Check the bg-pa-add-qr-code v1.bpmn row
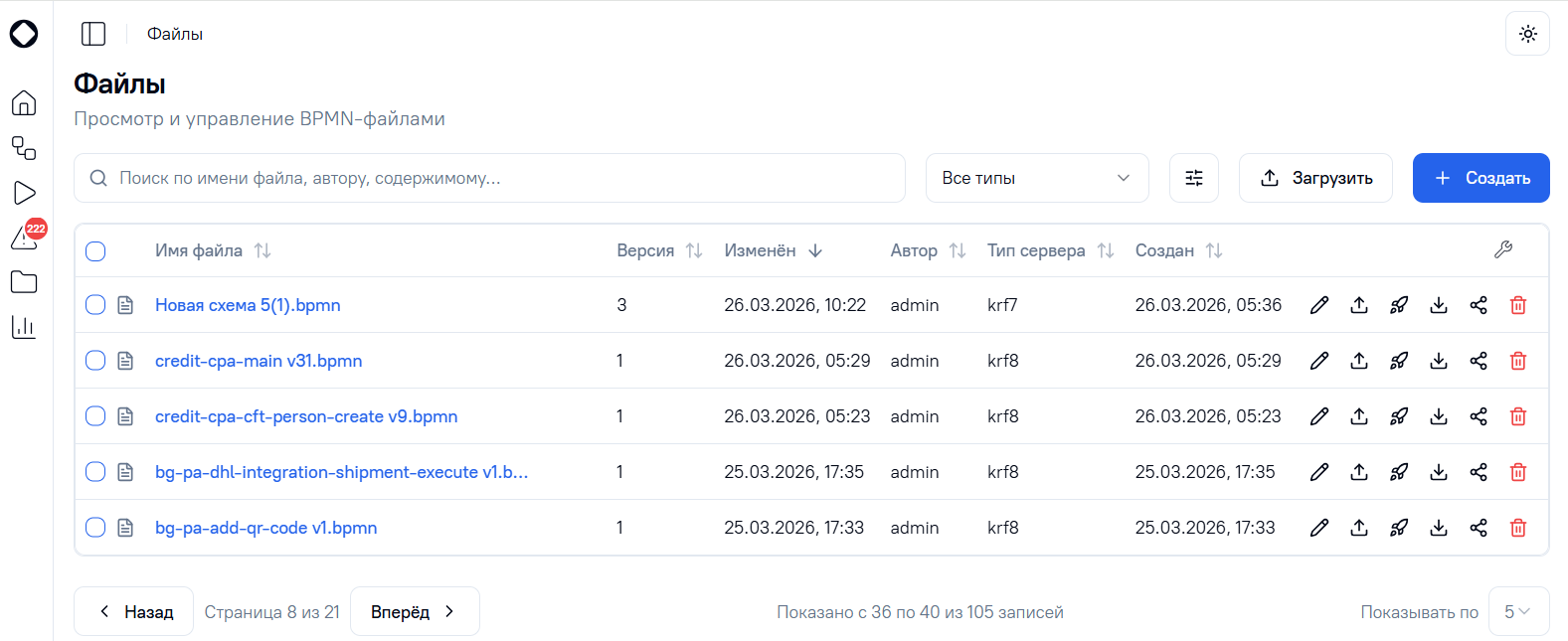The height and width of the screenshot is (641, 1568). pyautogui.click(x=95, y=528)
